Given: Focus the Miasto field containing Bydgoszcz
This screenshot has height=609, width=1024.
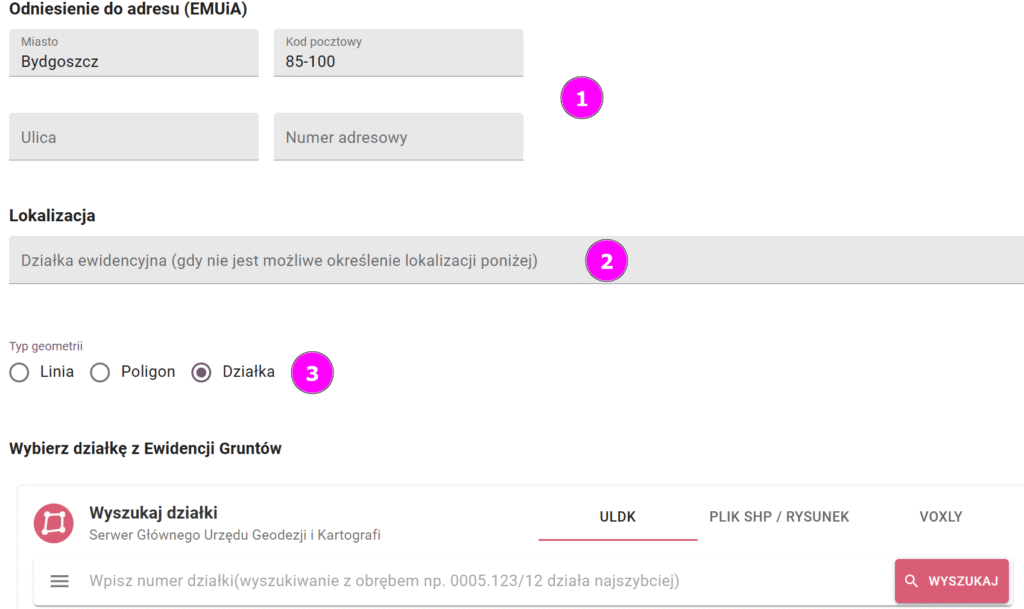Looking at the screenshot, I should 134,53.
